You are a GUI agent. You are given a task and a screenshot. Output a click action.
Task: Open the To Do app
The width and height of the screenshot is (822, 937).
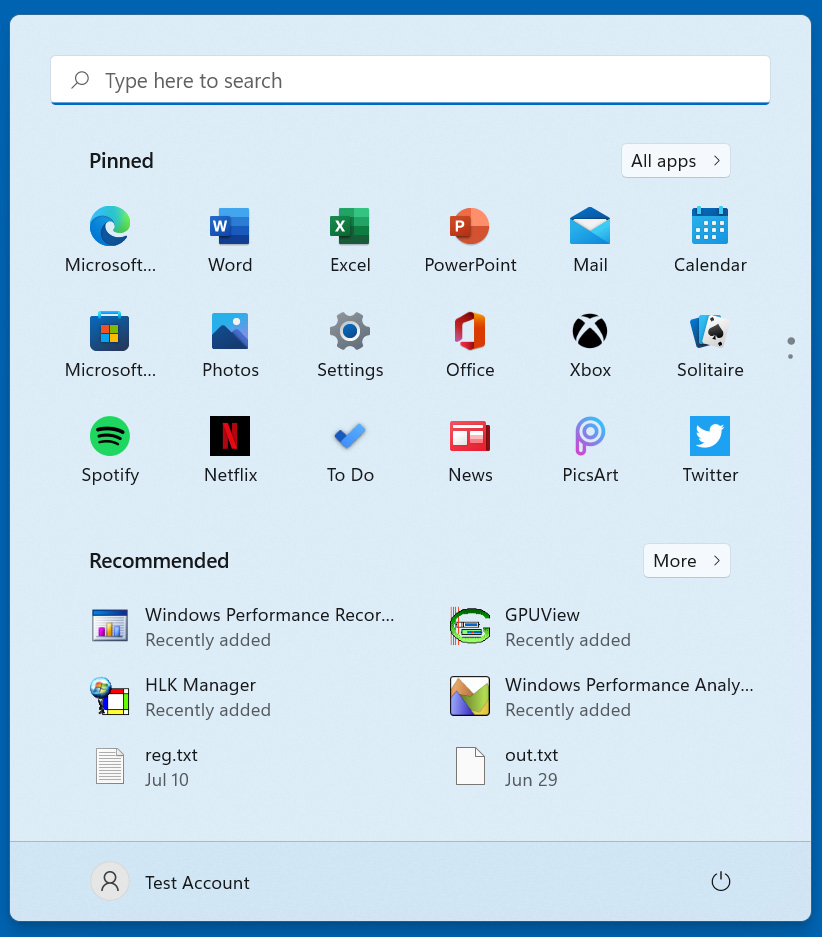(x=350, y=449)
